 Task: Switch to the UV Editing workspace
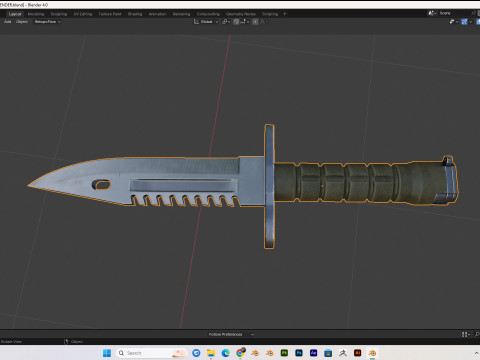[83, 14]
